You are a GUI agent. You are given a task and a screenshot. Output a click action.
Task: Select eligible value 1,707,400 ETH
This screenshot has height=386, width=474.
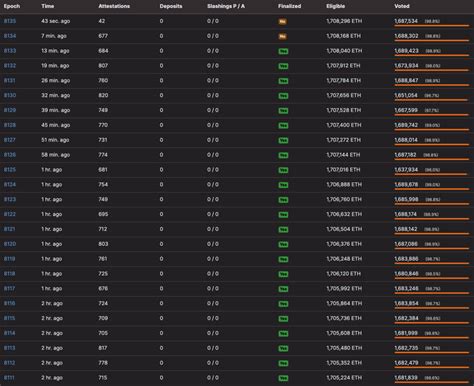[x=344, y=125]
